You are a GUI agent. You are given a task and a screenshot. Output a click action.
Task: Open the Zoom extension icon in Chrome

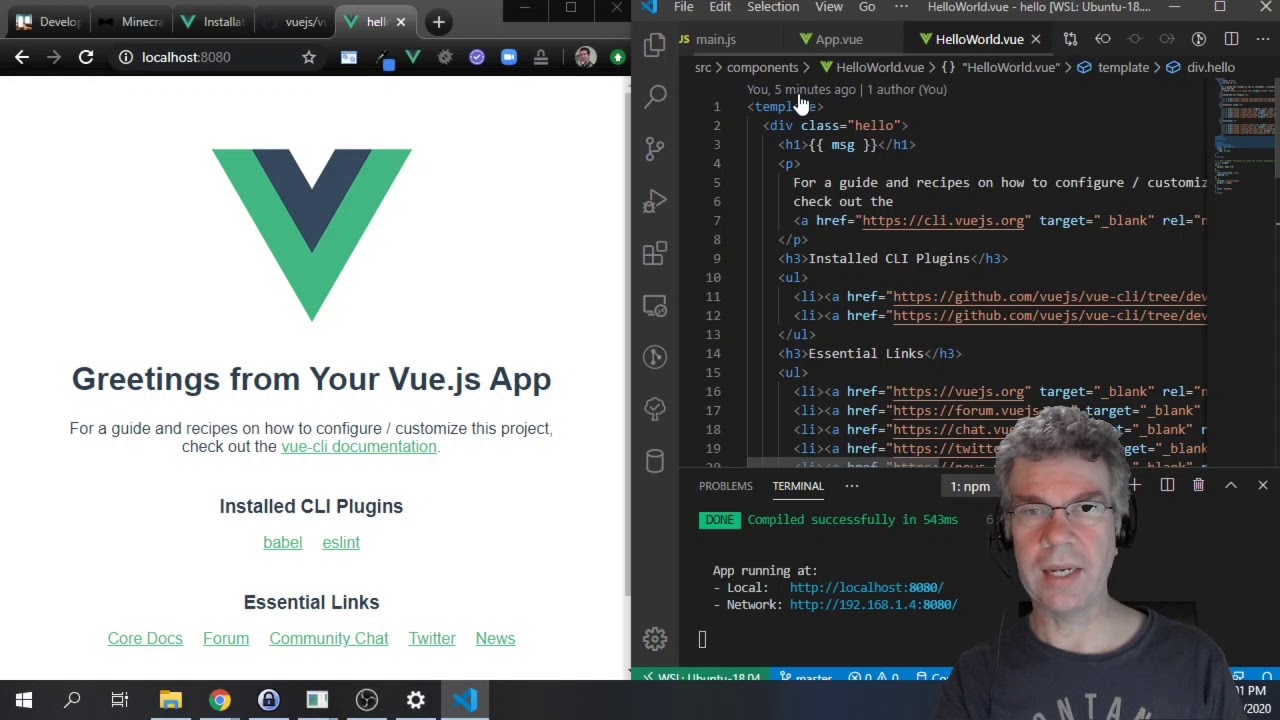coord(509,57)
